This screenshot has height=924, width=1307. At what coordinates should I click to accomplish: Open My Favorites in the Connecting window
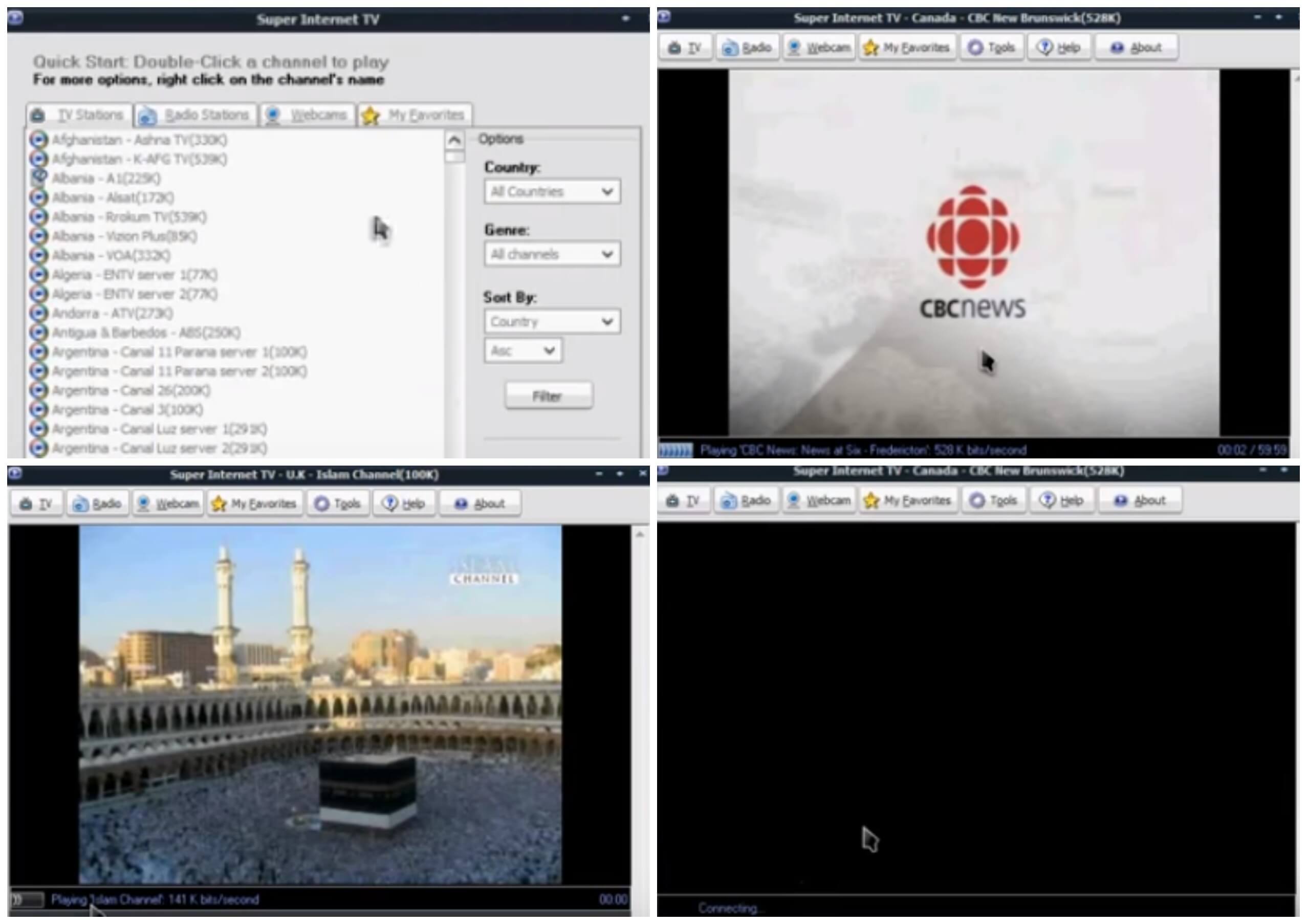[909, 501]
